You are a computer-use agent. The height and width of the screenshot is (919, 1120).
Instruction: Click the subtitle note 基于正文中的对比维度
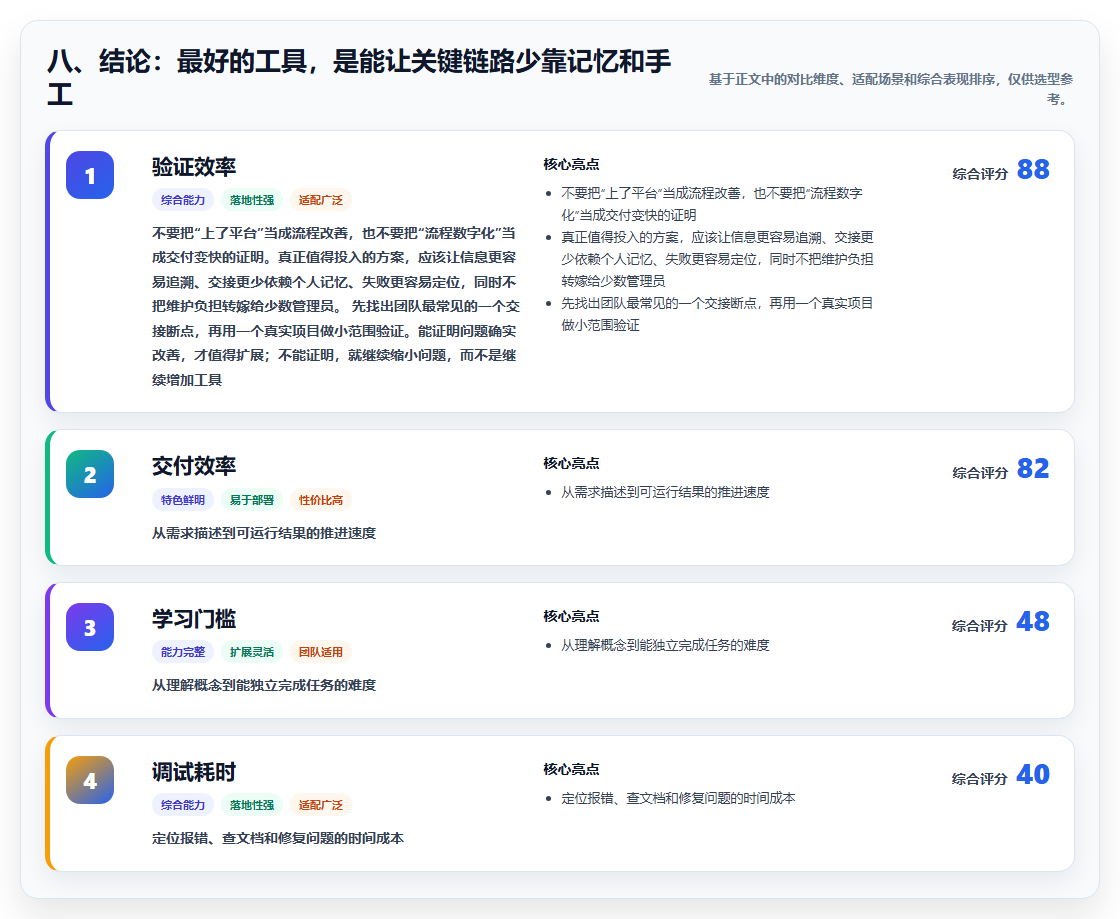891,89
